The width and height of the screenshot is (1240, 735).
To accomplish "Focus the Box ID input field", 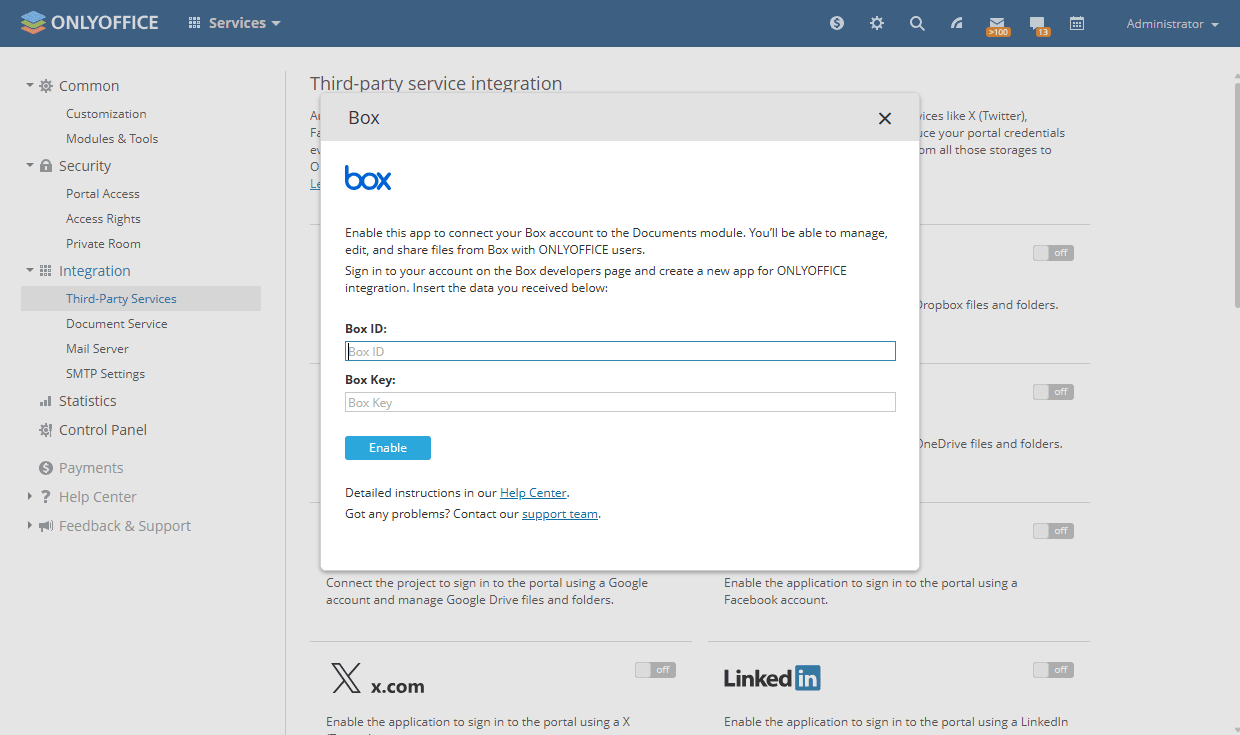I will [620, 351].
